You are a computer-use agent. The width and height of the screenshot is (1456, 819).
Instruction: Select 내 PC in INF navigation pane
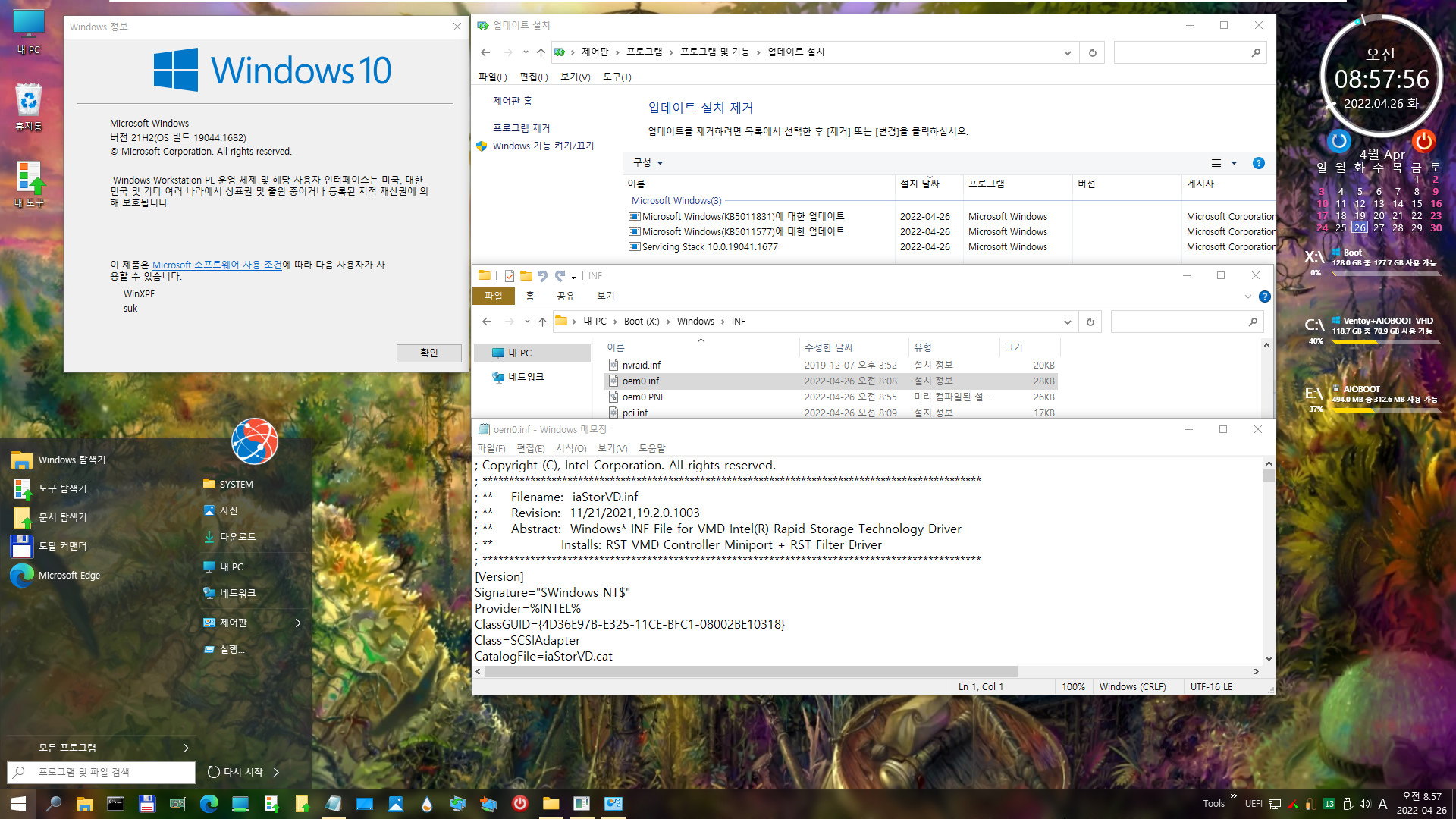pyautogui.click(x=532, y=353)
